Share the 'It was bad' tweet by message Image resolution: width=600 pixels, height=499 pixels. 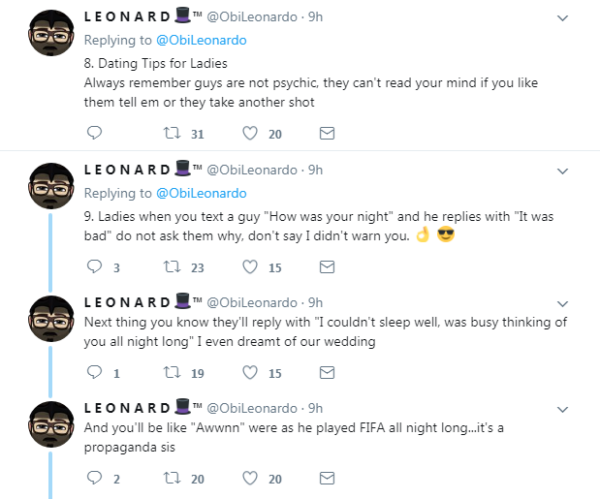[327, 267]
